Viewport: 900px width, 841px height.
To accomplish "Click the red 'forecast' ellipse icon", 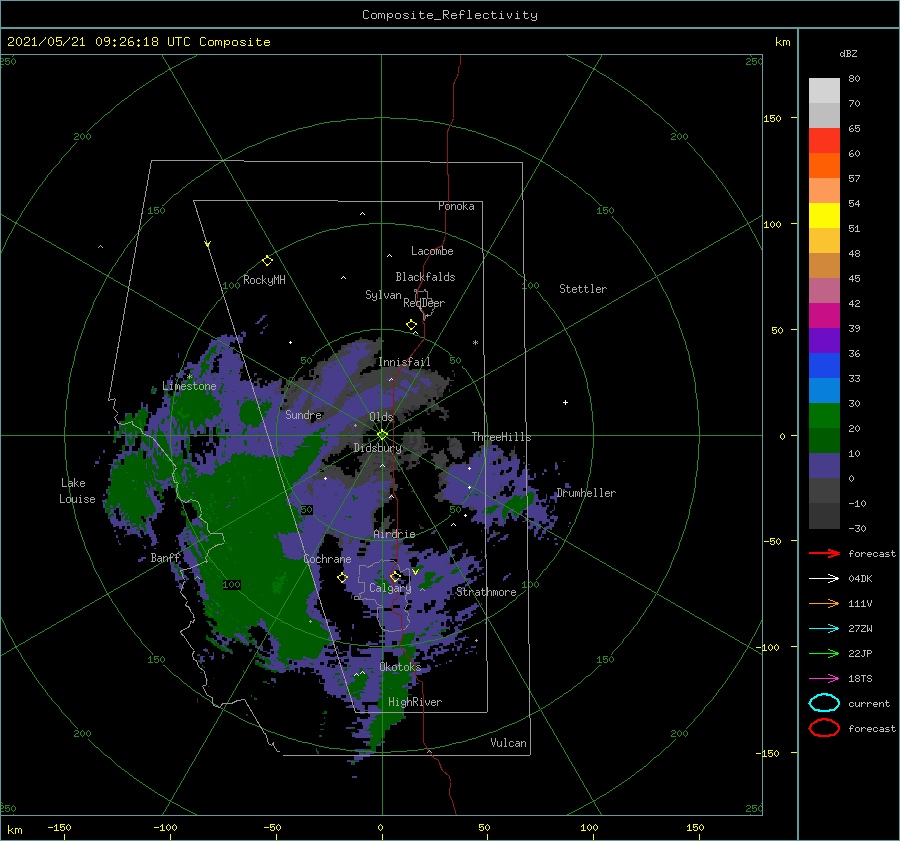I will 824,728.
